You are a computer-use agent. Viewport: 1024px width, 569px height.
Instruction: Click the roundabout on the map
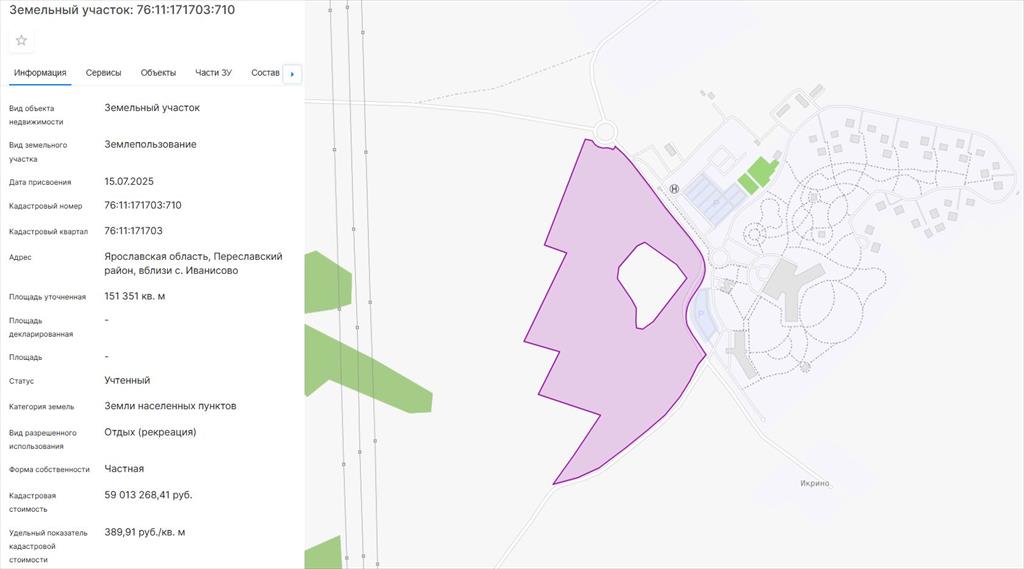tap(604, 130)
